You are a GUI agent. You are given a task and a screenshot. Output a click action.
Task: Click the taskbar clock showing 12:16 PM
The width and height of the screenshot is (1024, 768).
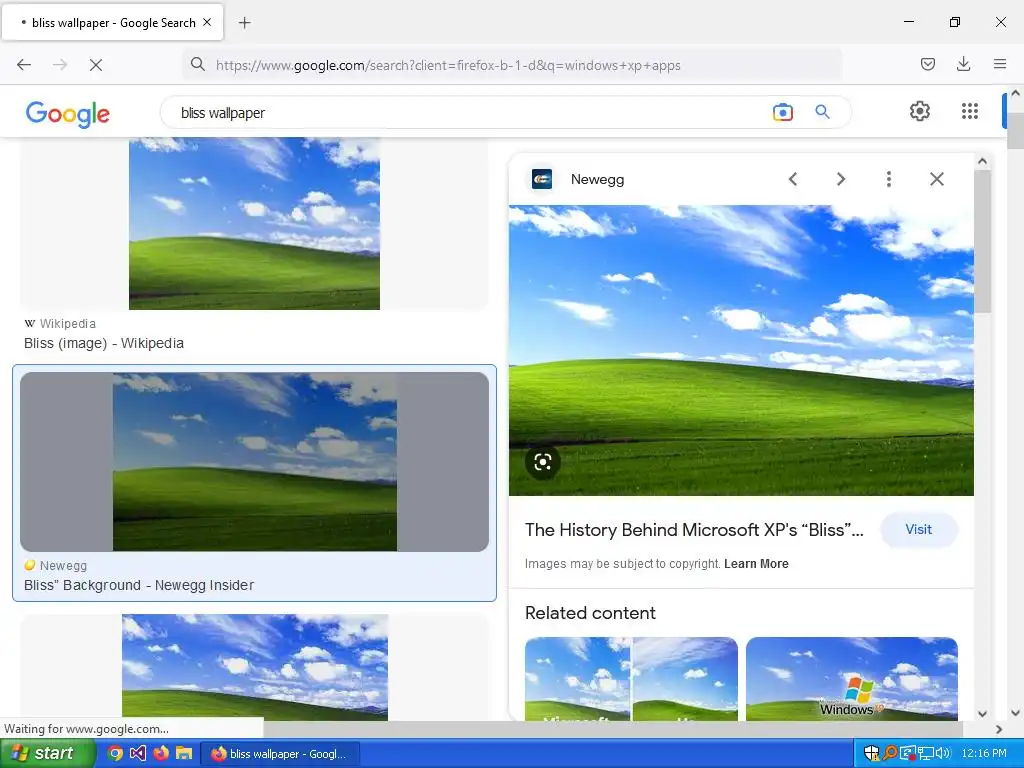(x=984, y=753)
